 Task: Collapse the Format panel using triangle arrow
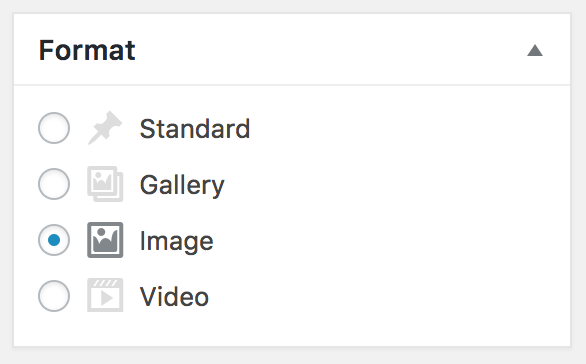[x=535, y=50]
